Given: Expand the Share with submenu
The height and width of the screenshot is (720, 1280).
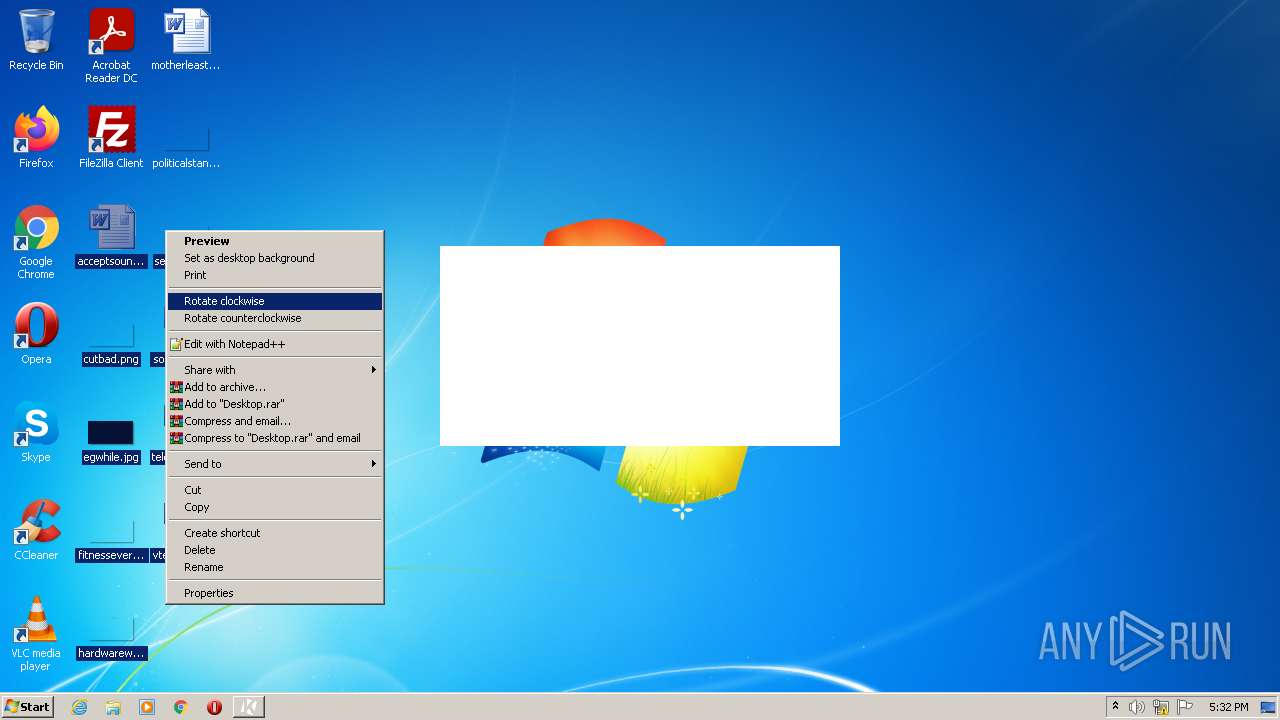Looking at the screenshot, I should pyautogui.click(x=275, y=370).
